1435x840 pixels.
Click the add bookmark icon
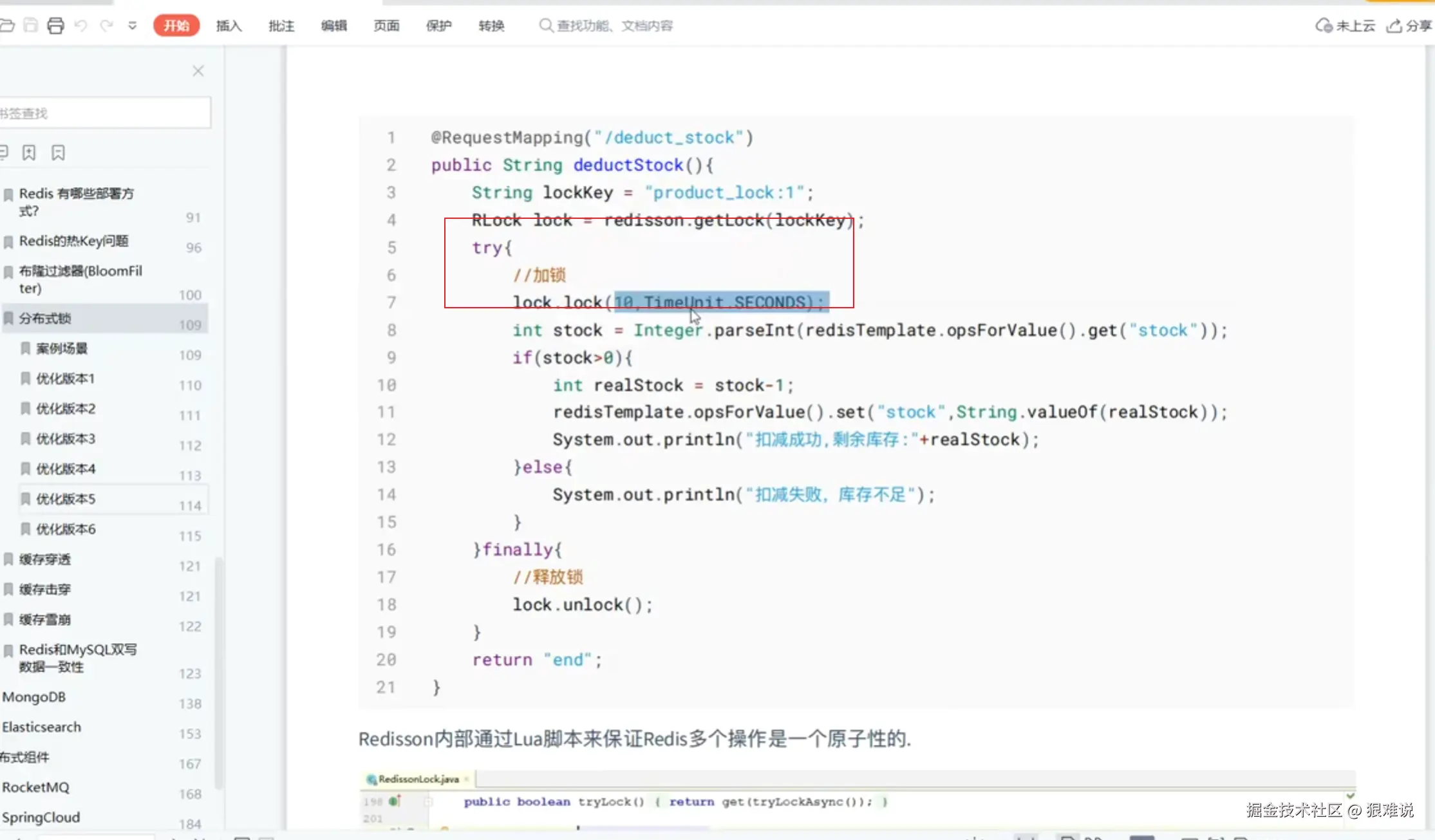click(x=29, y=153)
